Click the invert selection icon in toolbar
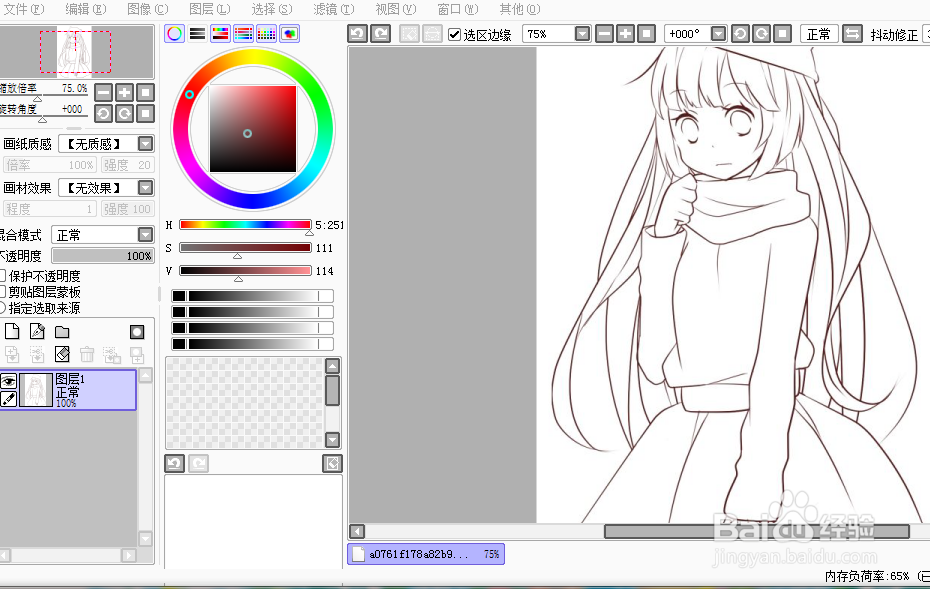 pos(432,34)
